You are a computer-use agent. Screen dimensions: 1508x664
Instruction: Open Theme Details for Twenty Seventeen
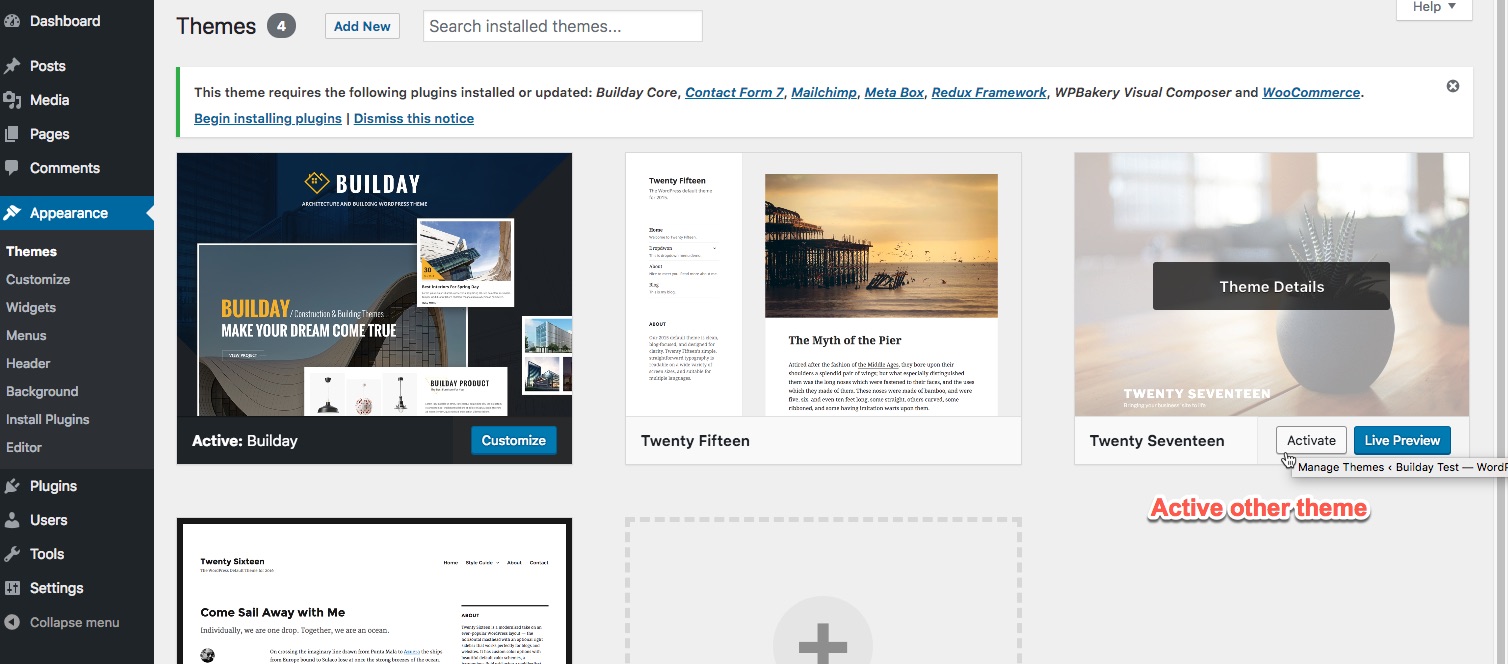1271,286
